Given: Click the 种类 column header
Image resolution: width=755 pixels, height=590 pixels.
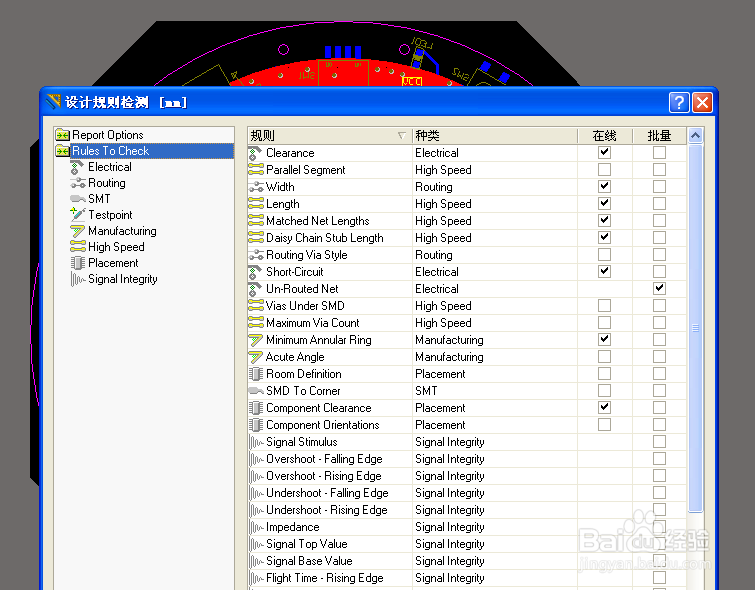Looking at the screenshot, I should (x=495, y=136).
